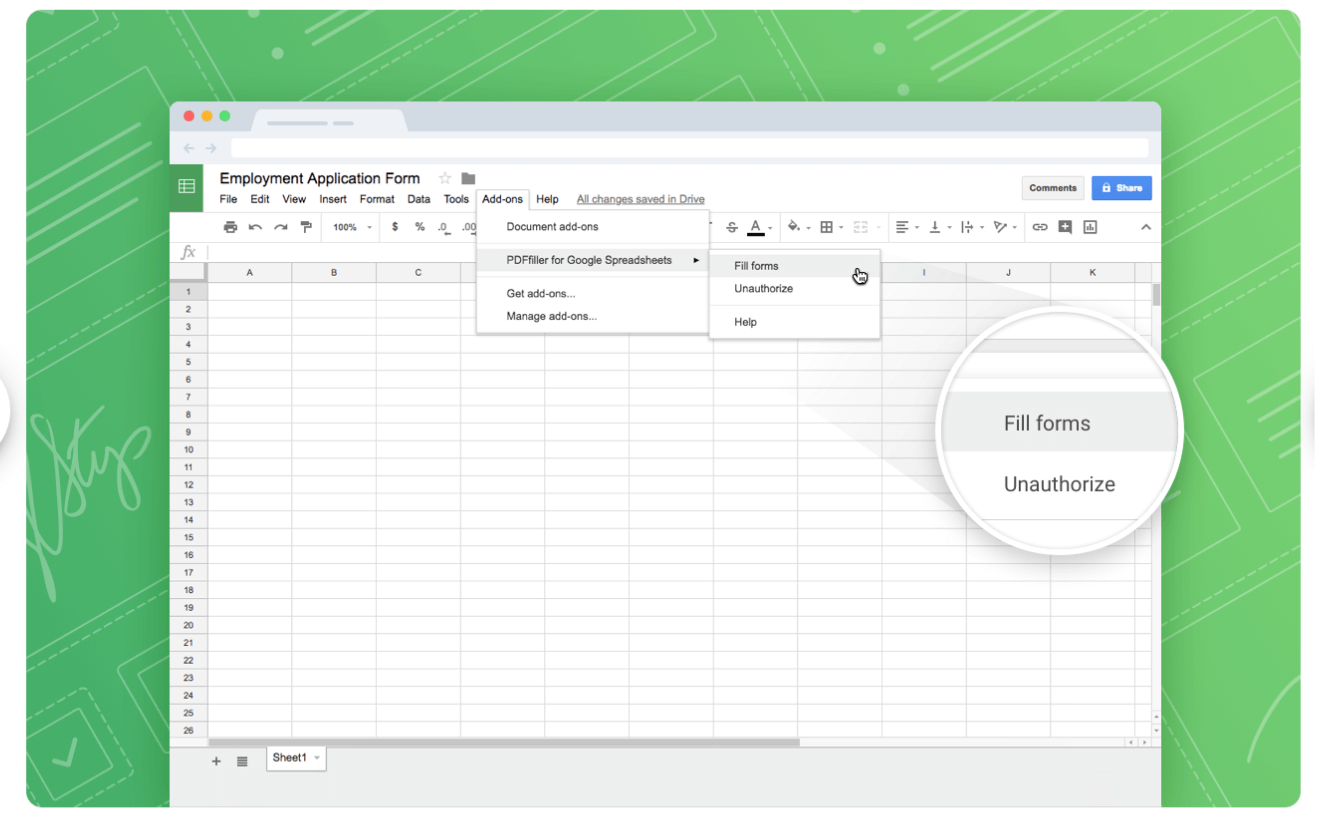
Task: Toggle strikethrough formatting
Action: coord(732,227)
